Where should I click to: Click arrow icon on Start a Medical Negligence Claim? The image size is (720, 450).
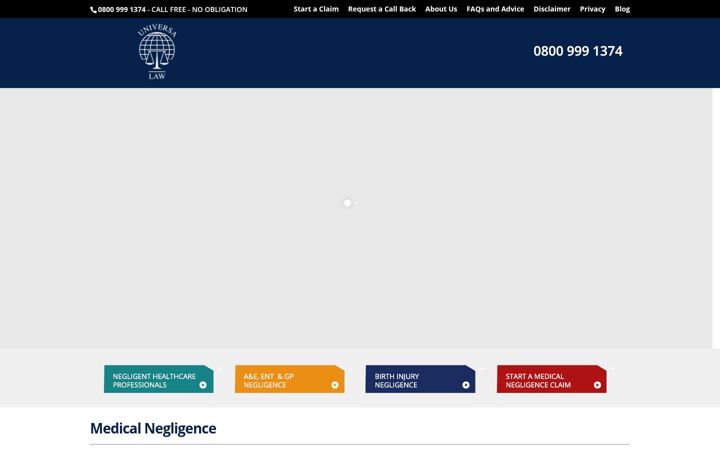coord(597,385)
